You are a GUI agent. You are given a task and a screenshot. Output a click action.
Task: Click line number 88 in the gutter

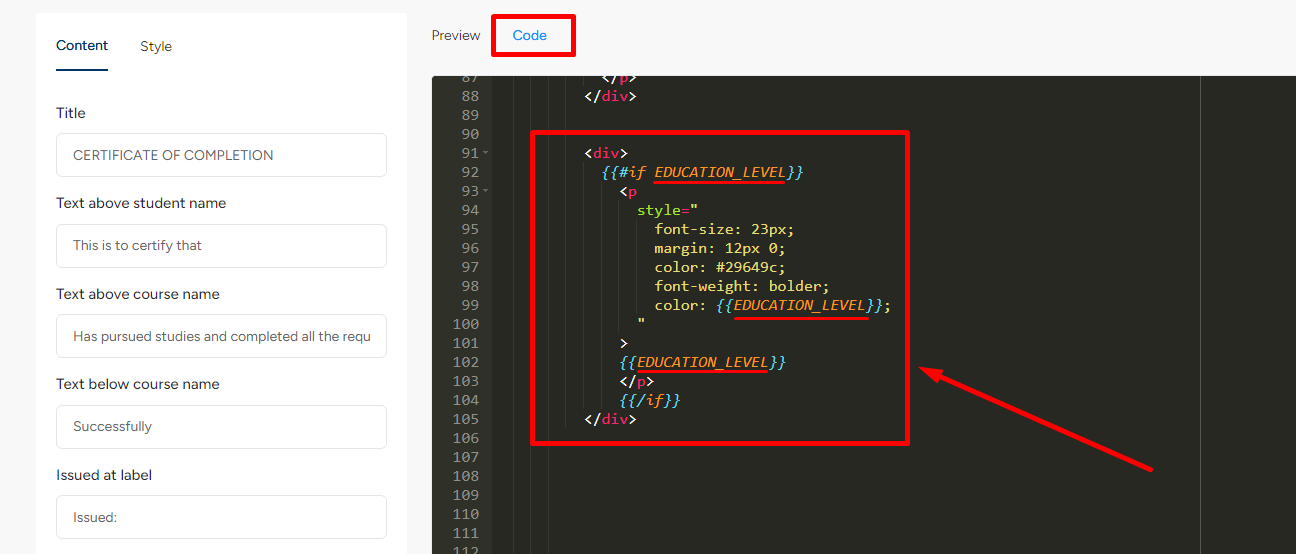coord(470,96)
